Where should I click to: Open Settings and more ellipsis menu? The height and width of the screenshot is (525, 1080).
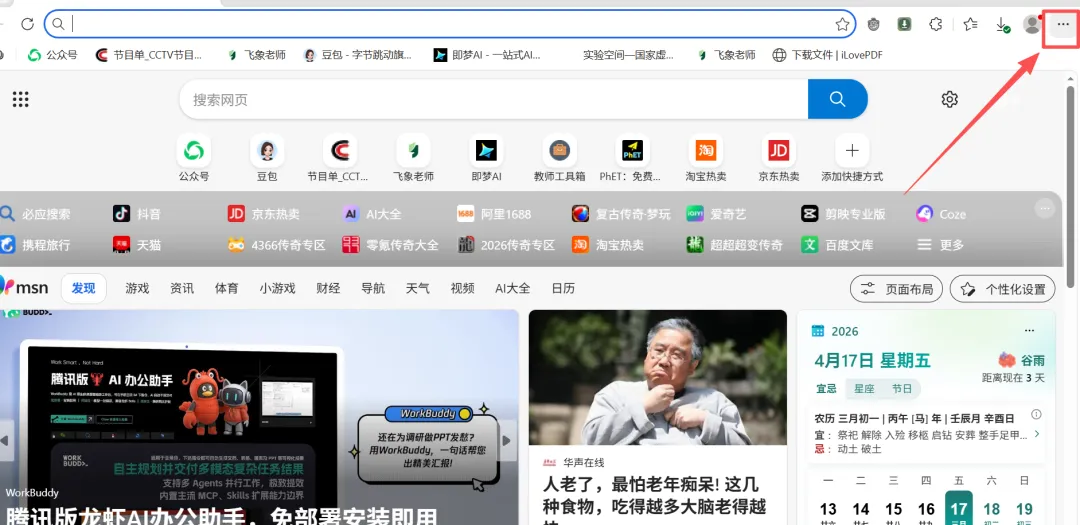(1063, 24)
